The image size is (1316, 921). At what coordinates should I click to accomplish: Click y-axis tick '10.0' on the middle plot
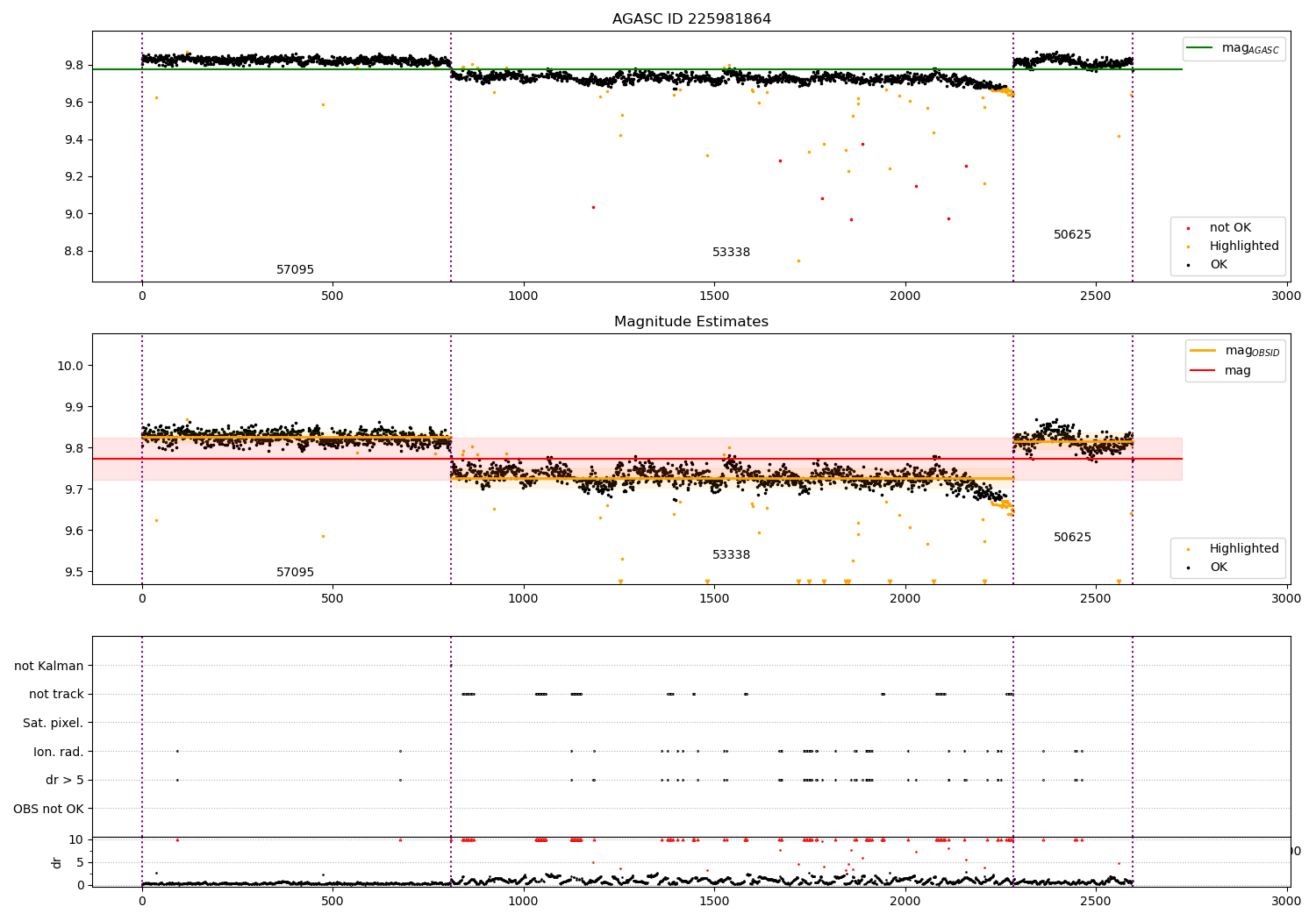[x=70, y=366]
